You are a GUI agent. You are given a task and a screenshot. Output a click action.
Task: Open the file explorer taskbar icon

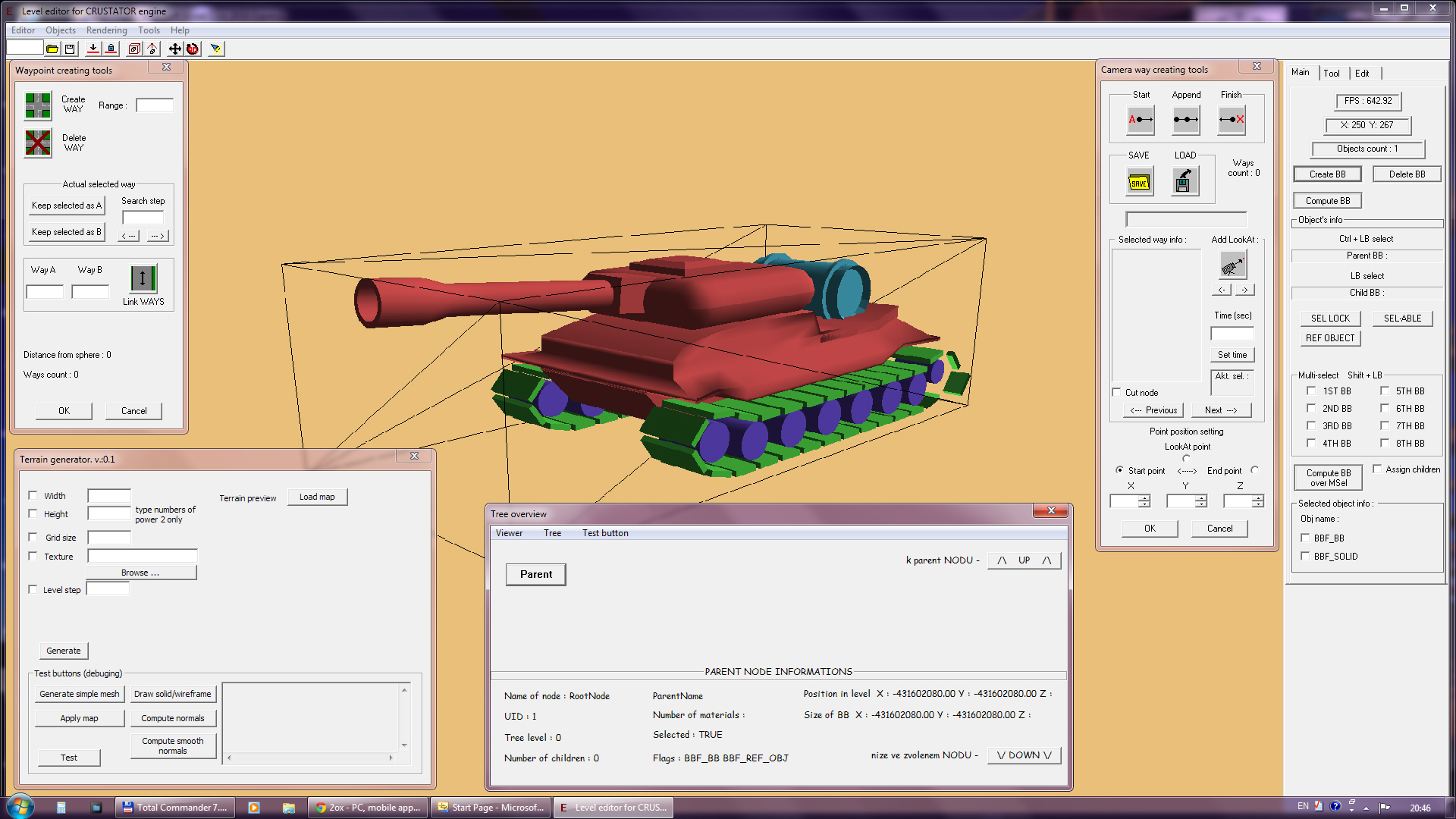pyautogui.click(x=289, y=808)
